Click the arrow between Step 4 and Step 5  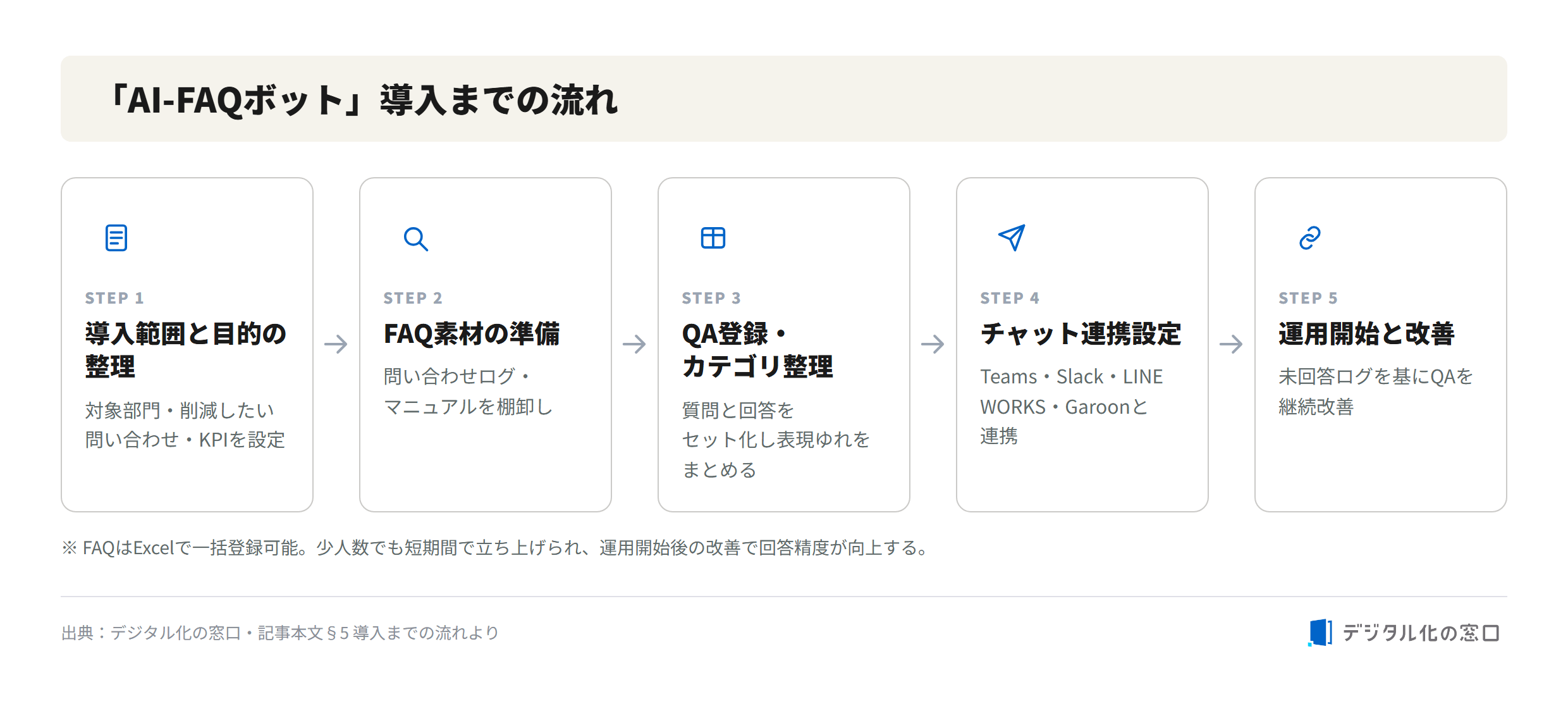(1231, 344)
